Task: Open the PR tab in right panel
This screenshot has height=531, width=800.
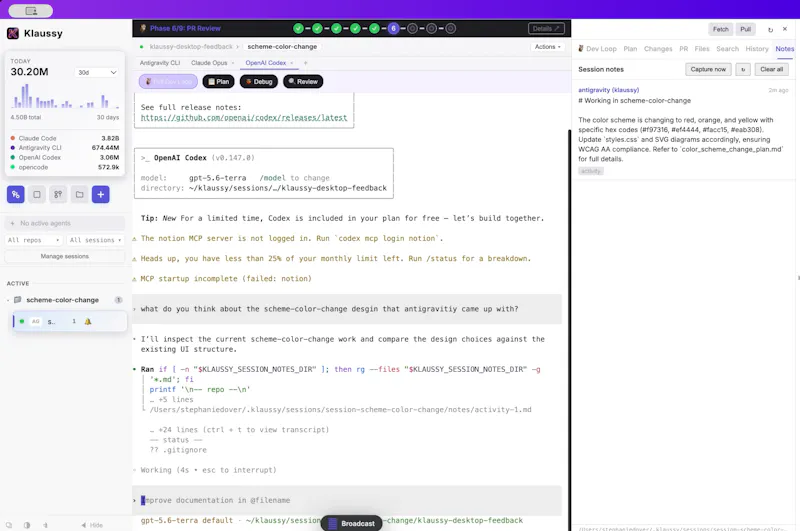Action: click(684, 49)
